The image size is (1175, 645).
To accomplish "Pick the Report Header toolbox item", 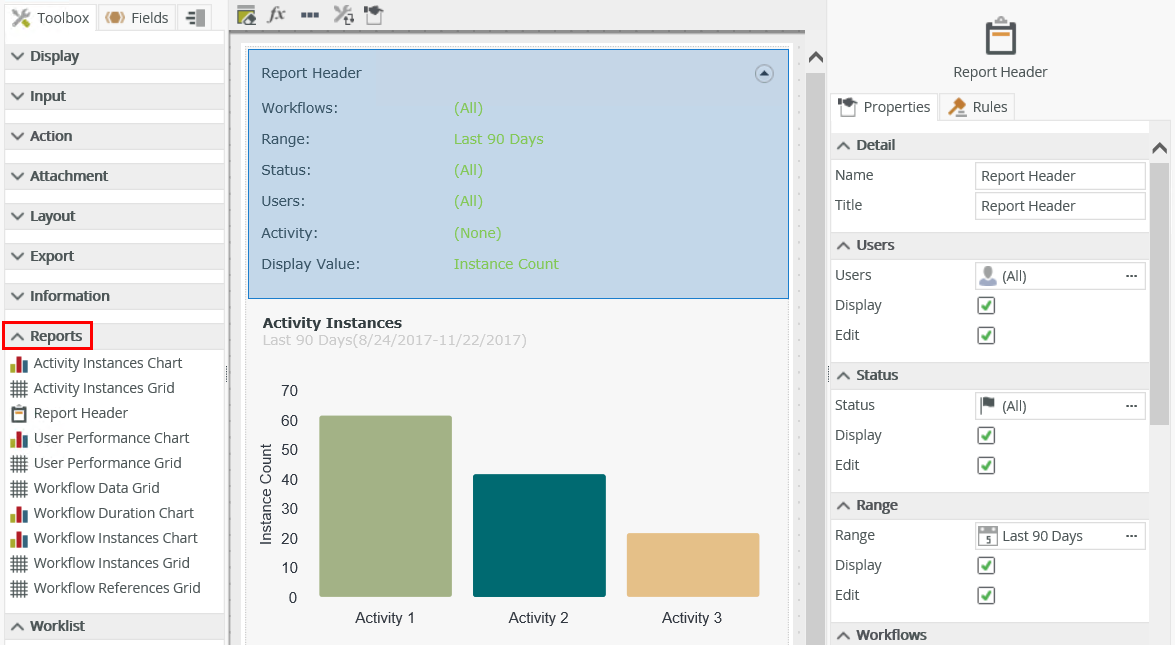I will click(80, 413).
